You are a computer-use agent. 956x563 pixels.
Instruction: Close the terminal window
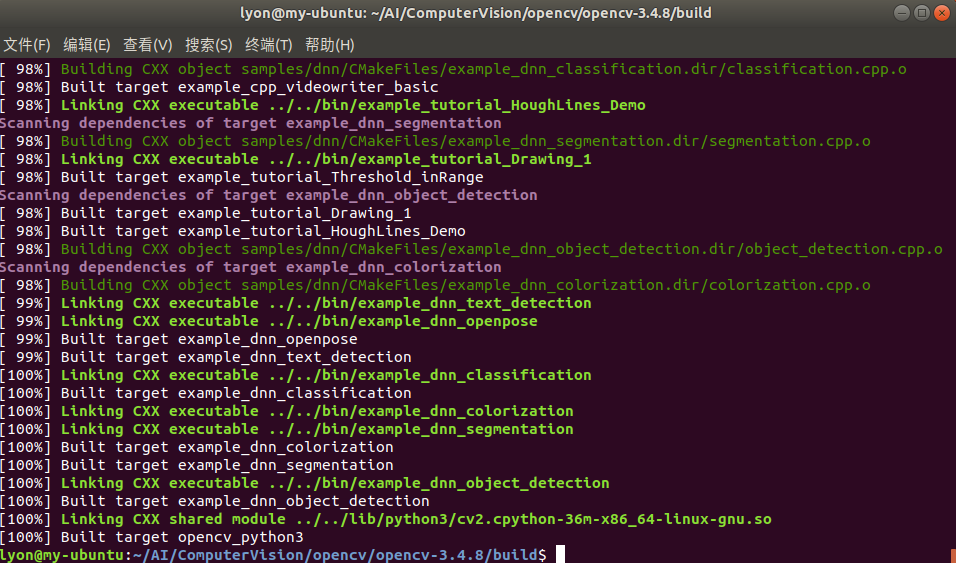click(942, 13)
